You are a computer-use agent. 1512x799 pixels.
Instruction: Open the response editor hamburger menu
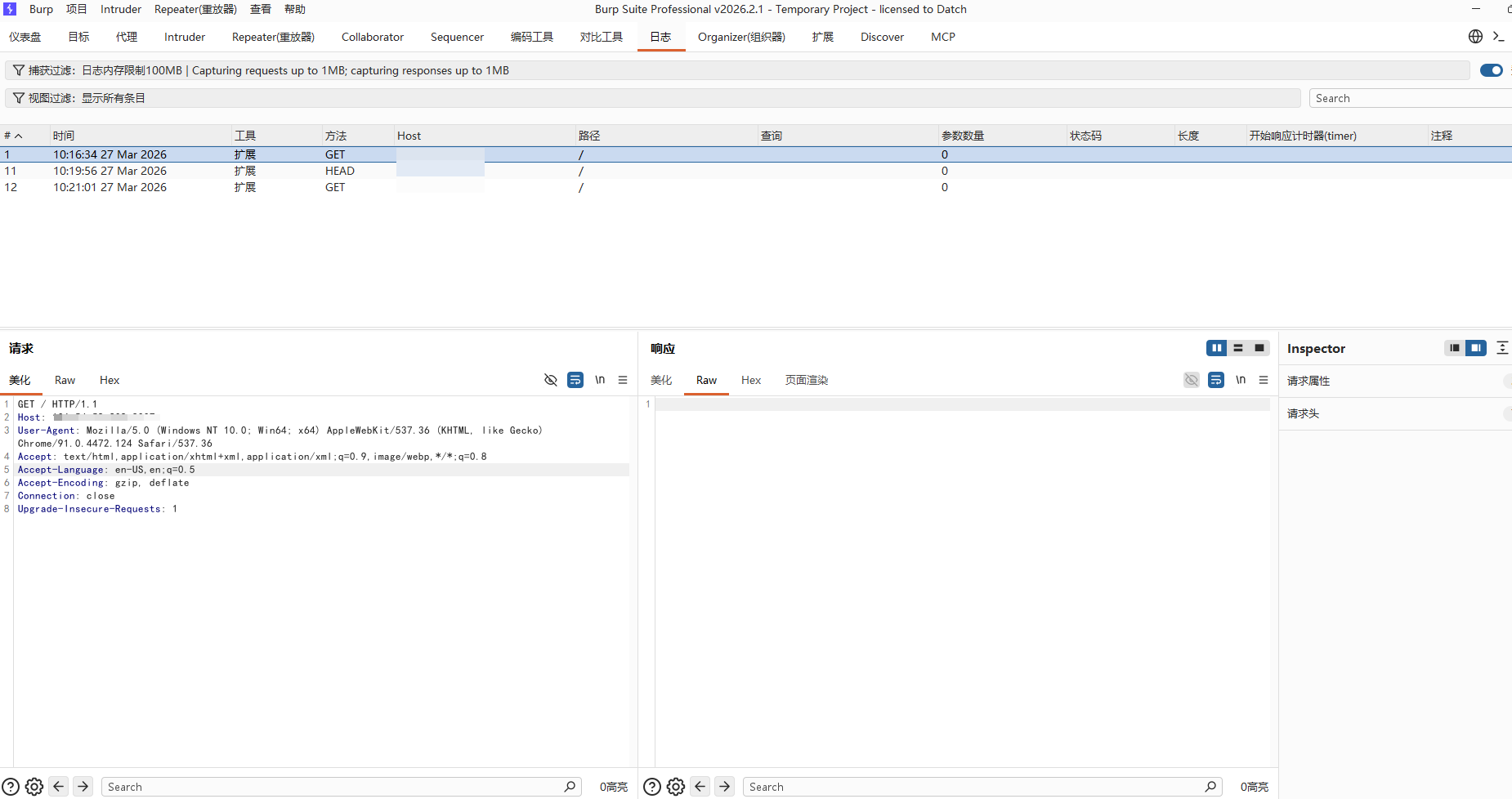click(1264, 380)
